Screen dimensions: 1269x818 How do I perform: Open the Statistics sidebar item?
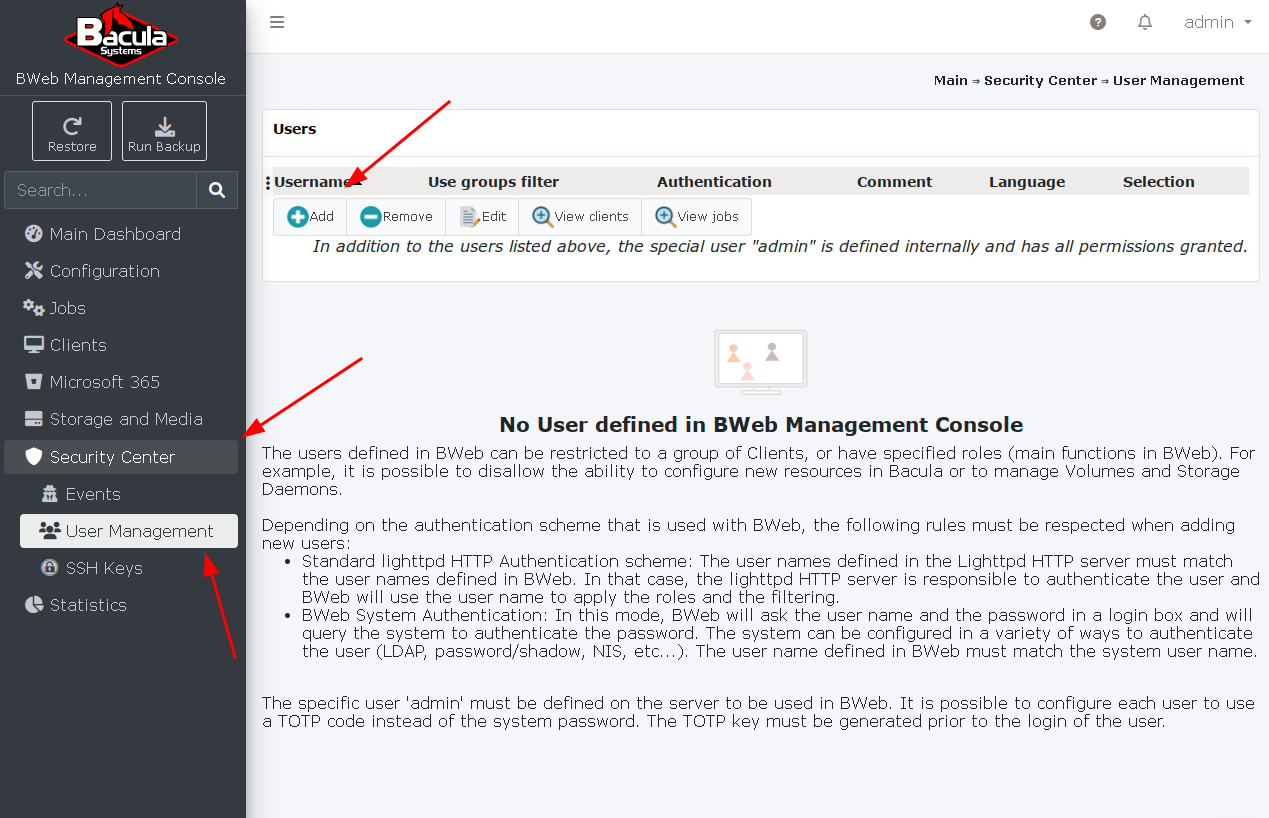point(121,605)
